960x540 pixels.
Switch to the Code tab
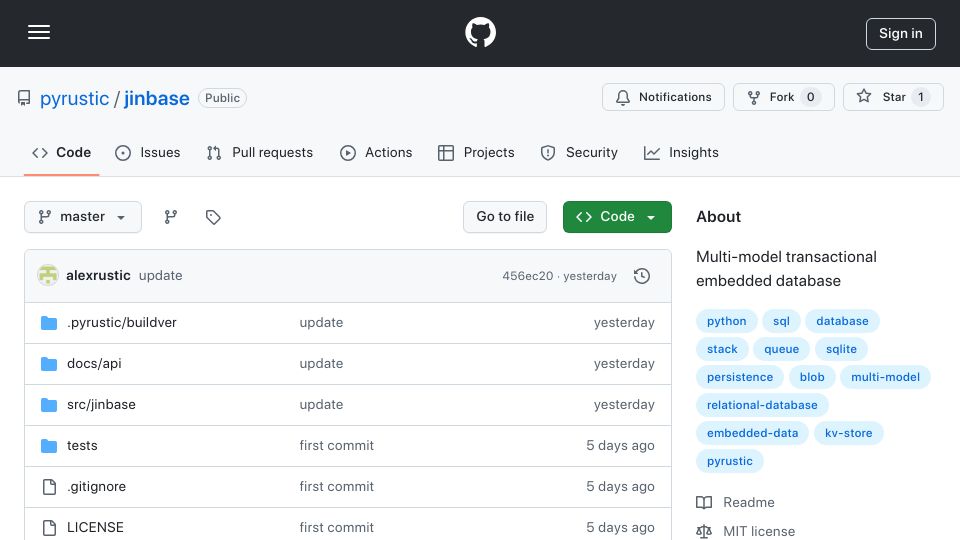tap(61, 152)
